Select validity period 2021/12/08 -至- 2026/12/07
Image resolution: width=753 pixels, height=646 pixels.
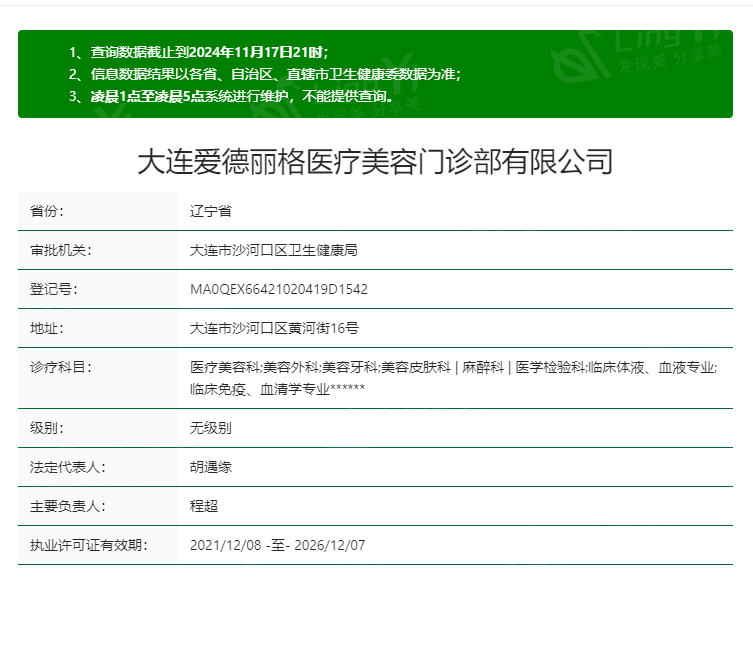(x=278, y=545)
